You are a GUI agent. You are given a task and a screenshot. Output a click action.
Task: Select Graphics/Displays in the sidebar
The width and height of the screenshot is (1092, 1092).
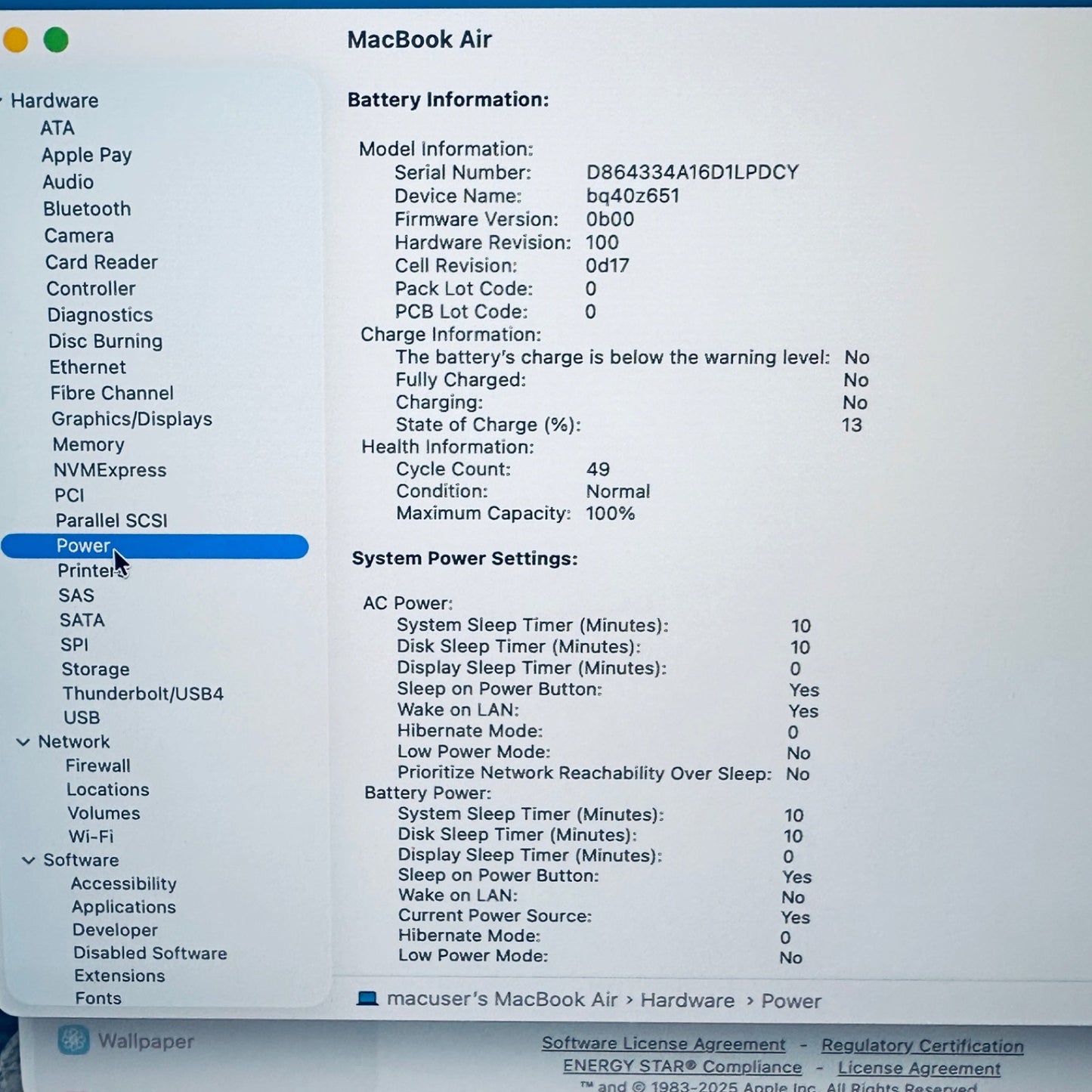131,419
